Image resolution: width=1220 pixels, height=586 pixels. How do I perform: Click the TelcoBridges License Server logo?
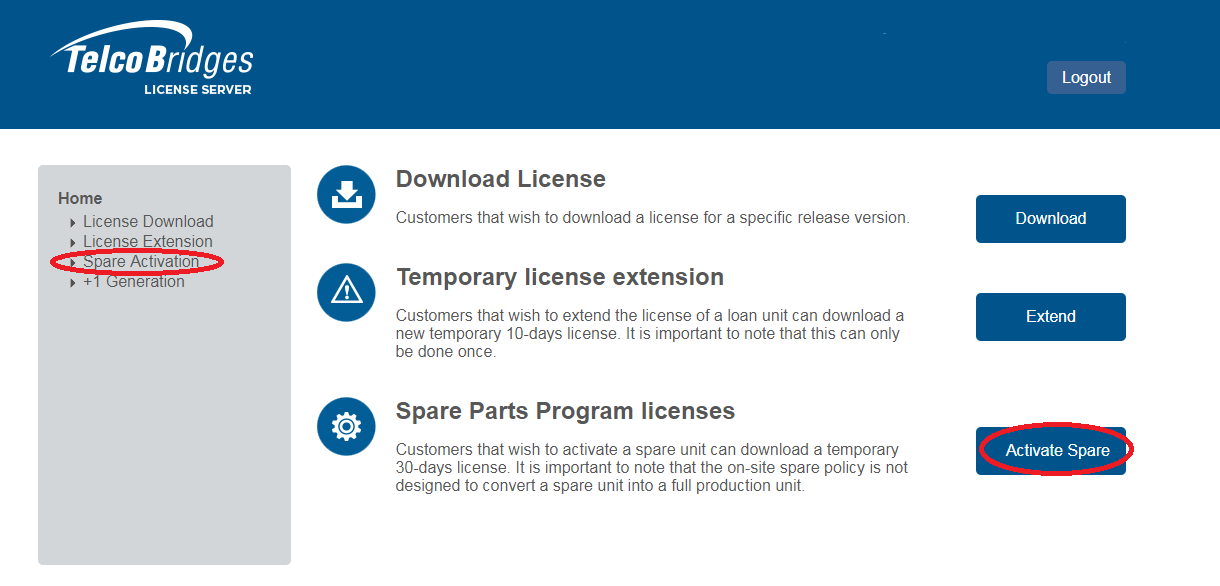point(152,64)
